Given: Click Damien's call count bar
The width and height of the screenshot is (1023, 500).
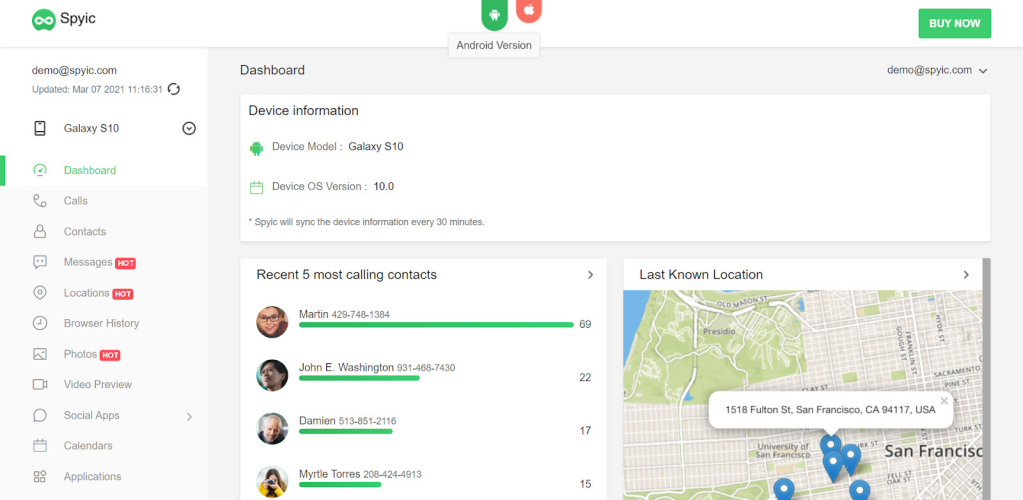Looking at the screenshot, I should [346, 431].
